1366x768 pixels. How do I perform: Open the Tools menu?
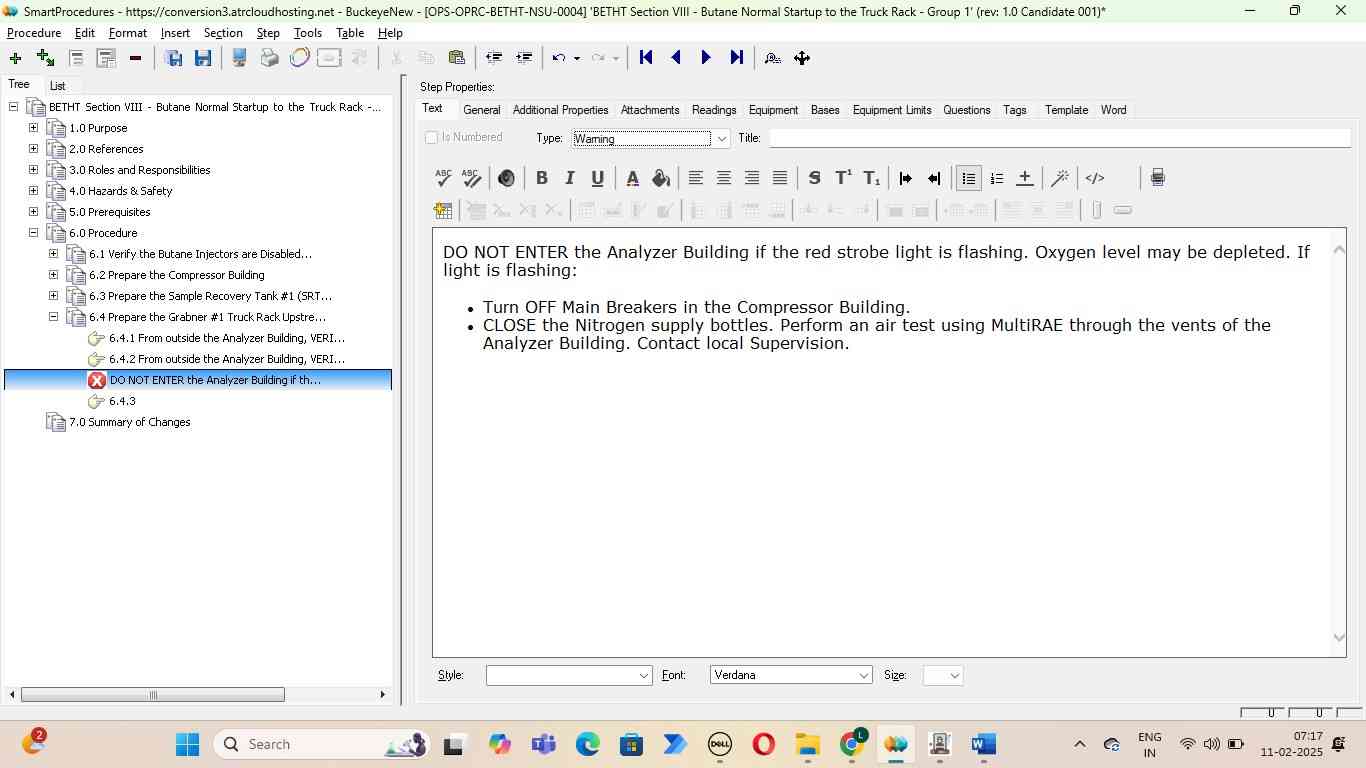[308, 33]
